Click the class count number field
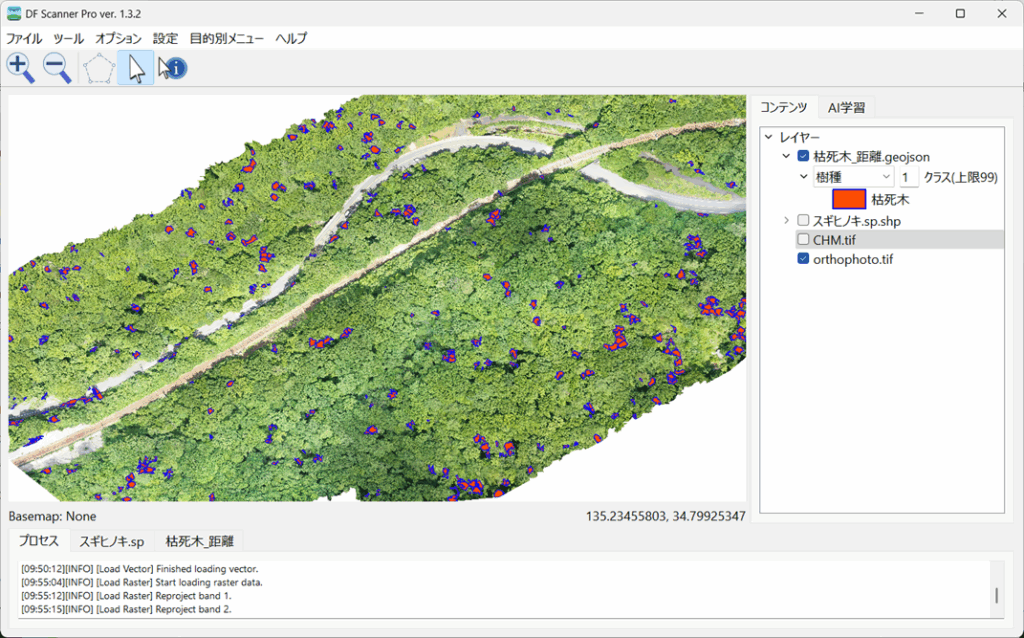The height and width of the screenshot is (638, 1024). tap(908, 177)
